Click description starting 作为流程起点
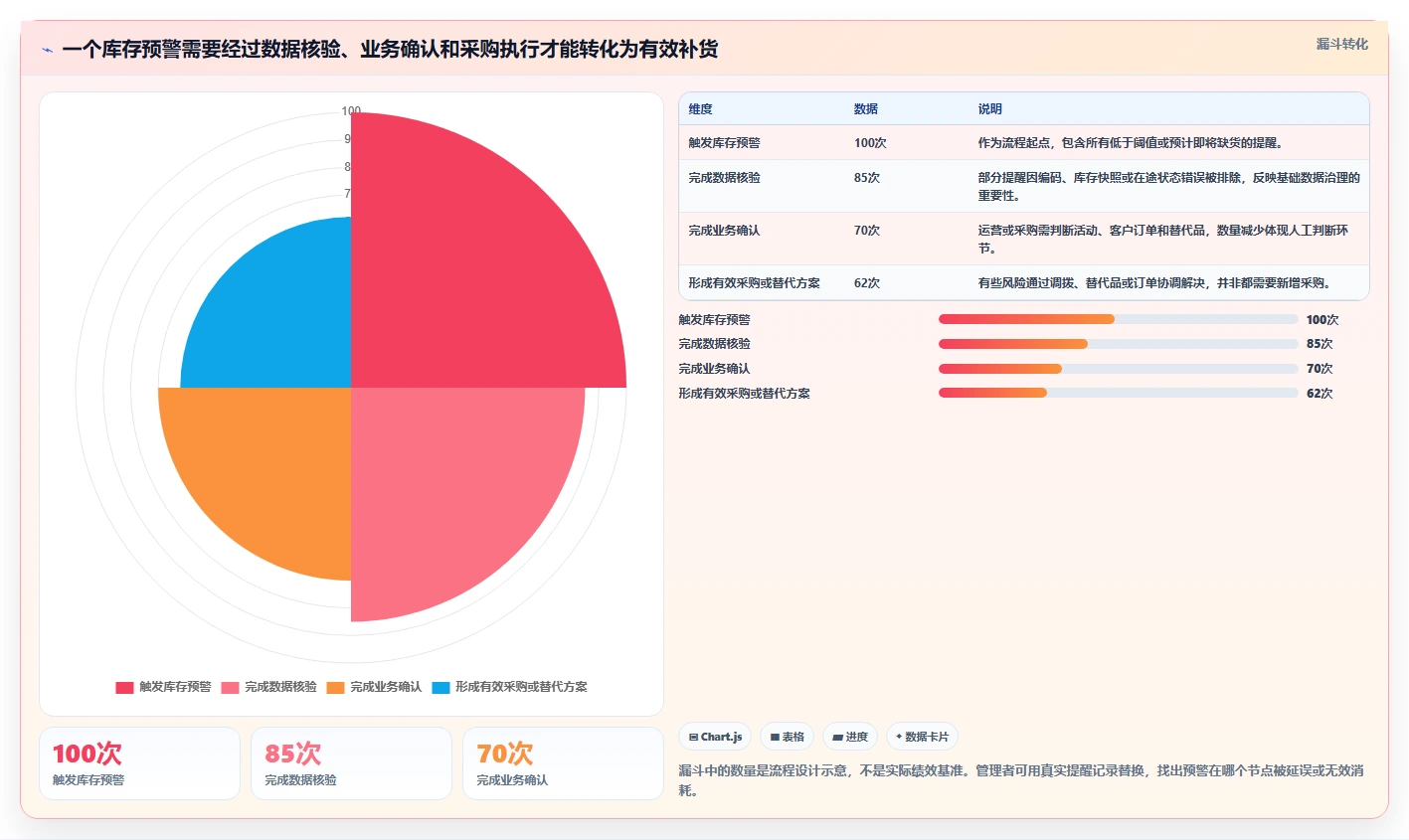This screenshot has height=840, width=1409. [1131, 143]
